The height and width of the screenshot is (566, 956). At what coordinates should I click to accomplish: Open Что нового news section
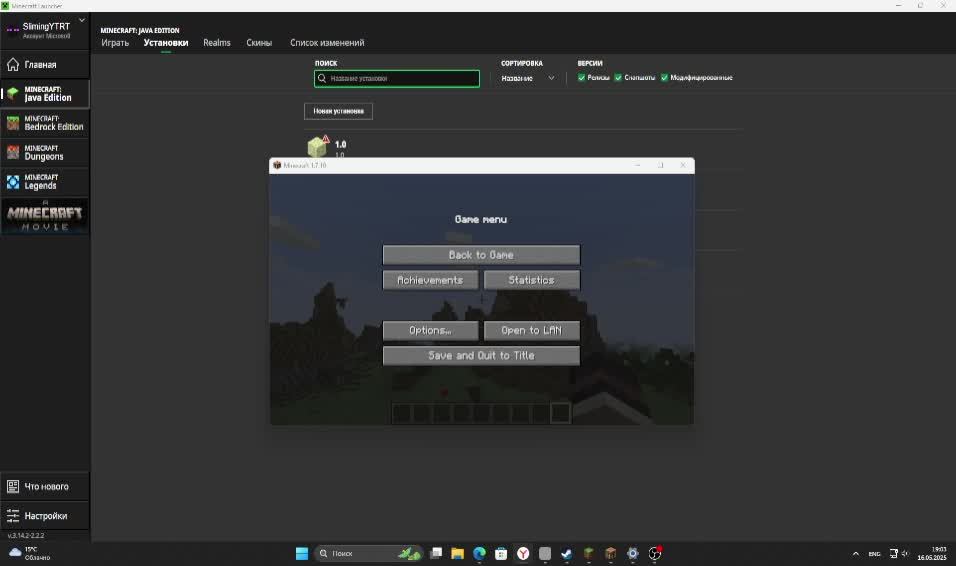[x=45, y=486]
